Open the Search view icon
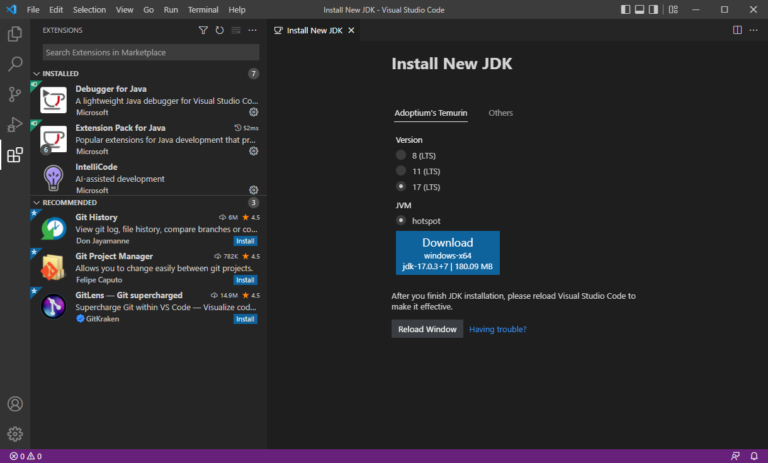This screenshot has width=768, height=463. pos(15,64)
